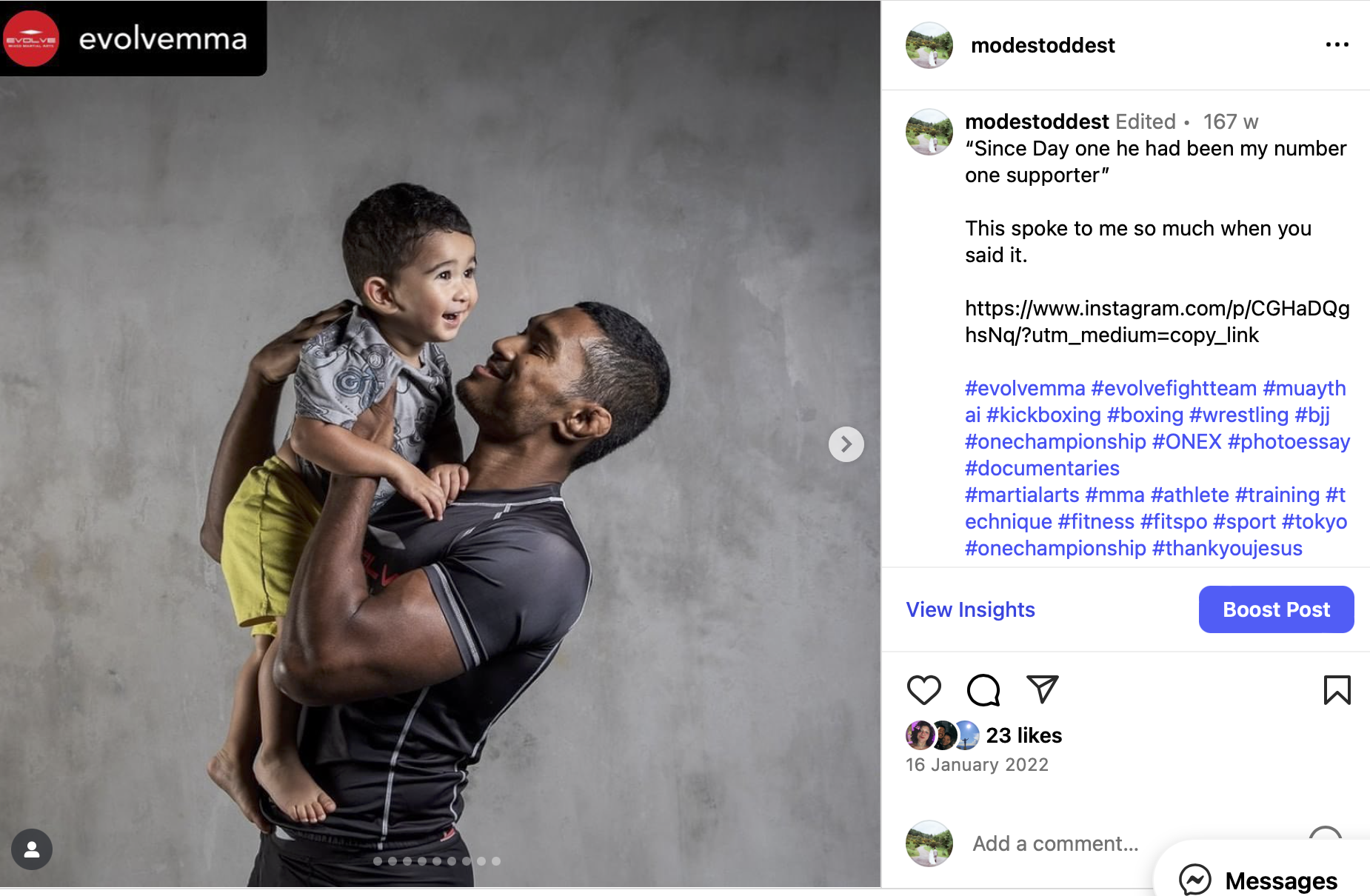Open the Messenger icon in Messages bar

[x=1194, y=880]
